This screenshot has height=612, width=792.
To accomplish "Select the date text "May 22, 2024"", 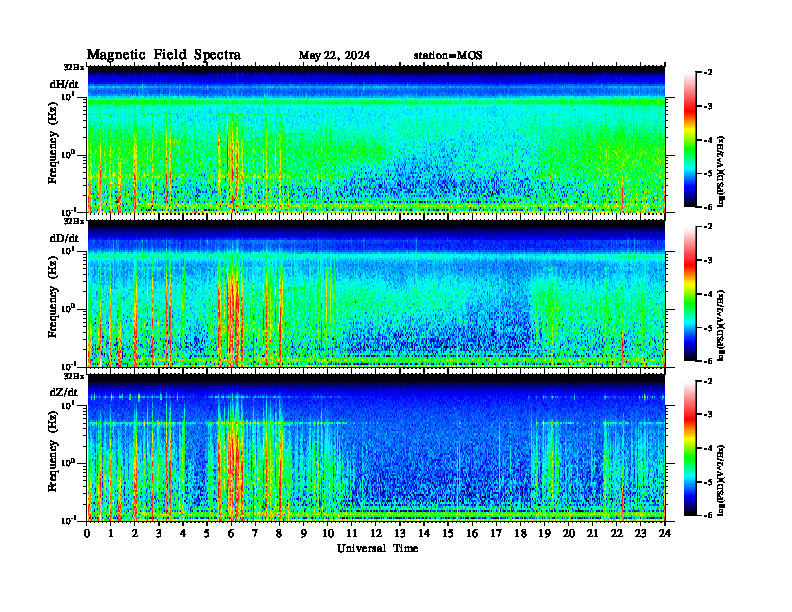I will [x=334, y=55].
